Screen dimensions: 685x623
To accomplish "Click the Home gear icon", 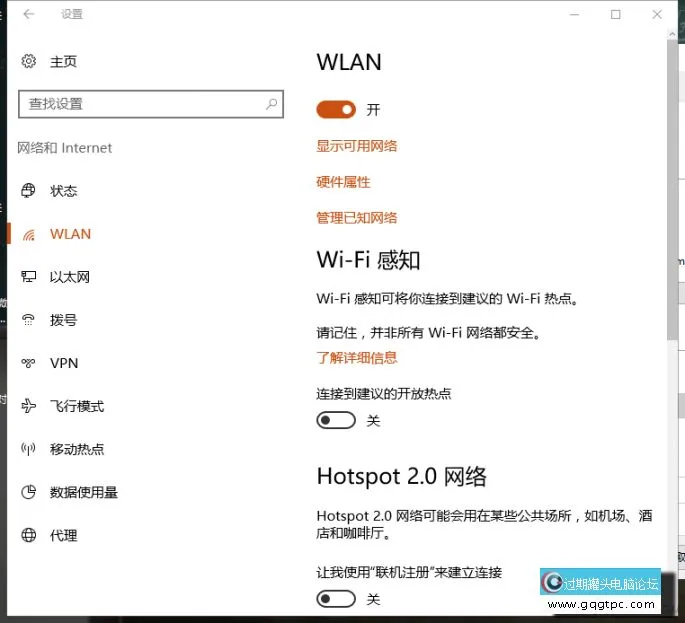I will [29, 61].
